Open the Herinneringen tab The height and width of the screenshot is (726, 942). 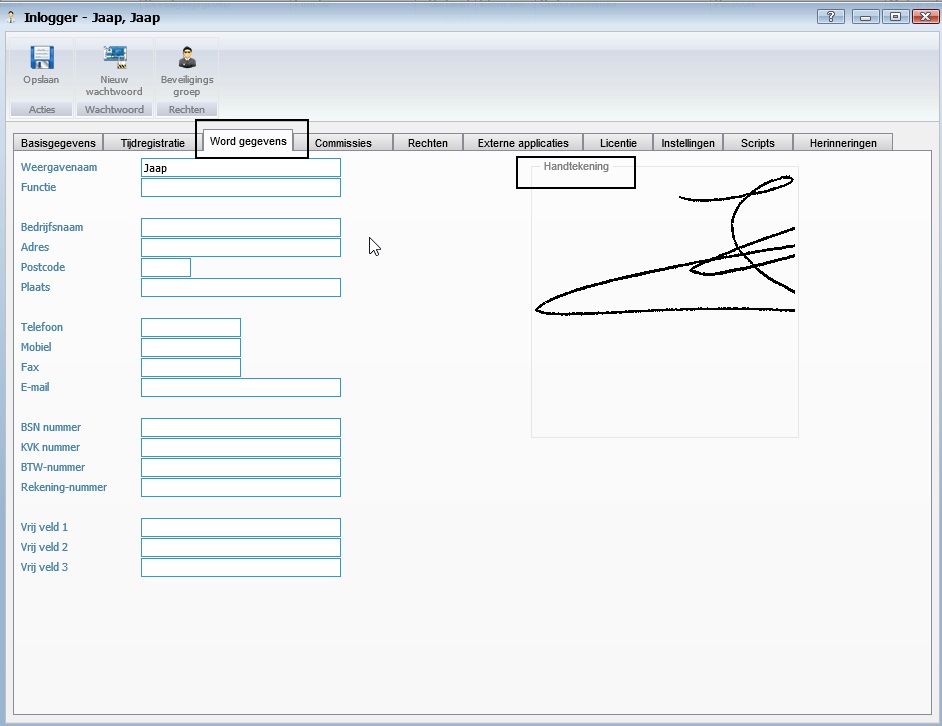(842, 143)
